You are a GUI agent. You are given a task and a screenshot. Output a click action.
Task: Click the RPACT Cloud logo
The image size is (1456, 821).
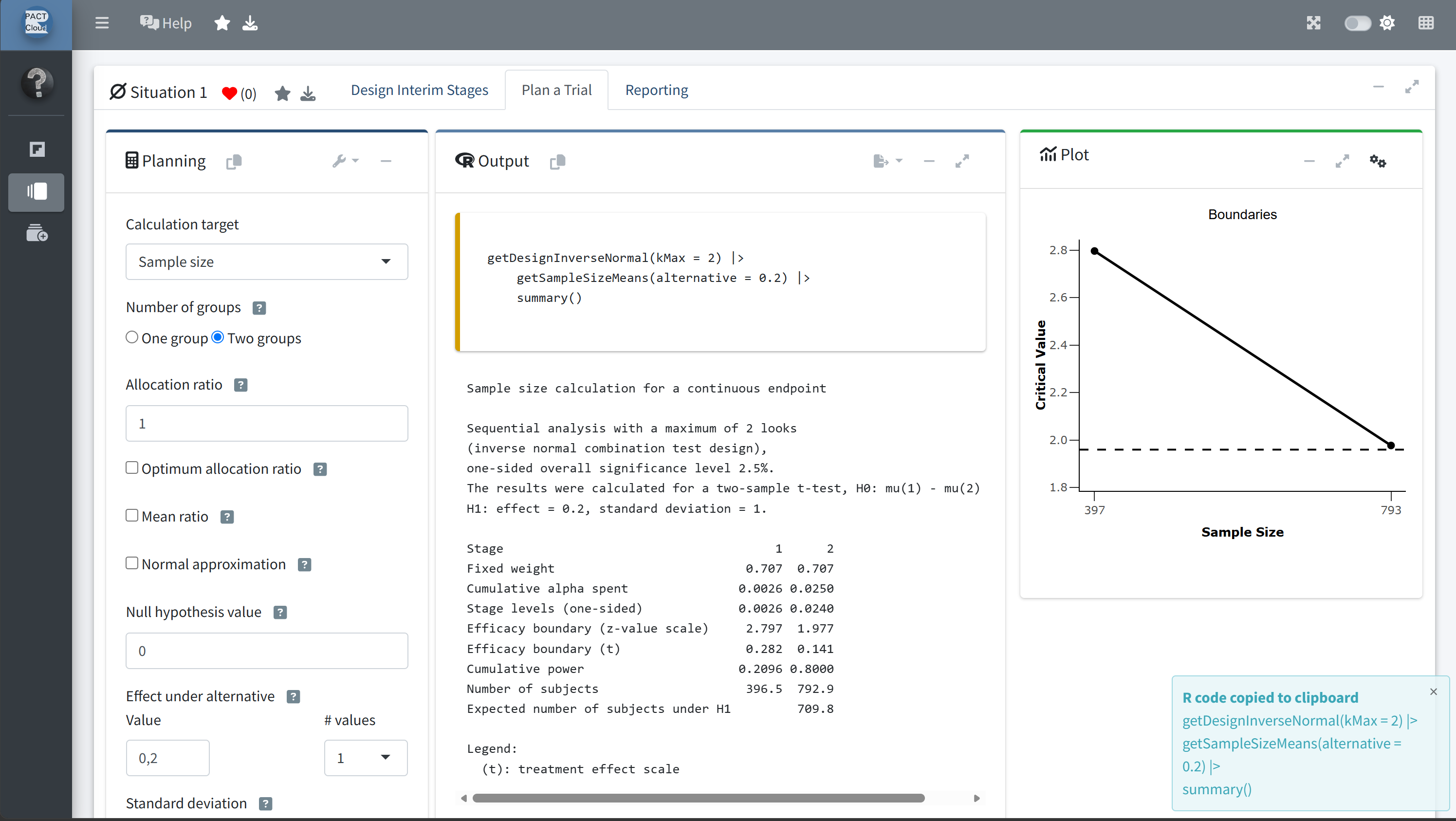click(x=36, y=22)
